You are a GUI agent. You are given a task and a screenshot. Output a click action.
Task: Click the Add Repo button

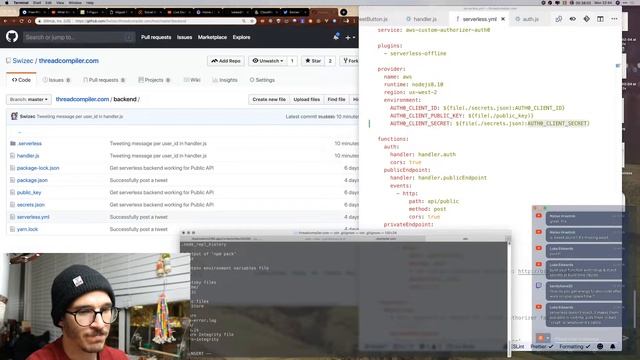click(x=226, y=61)
